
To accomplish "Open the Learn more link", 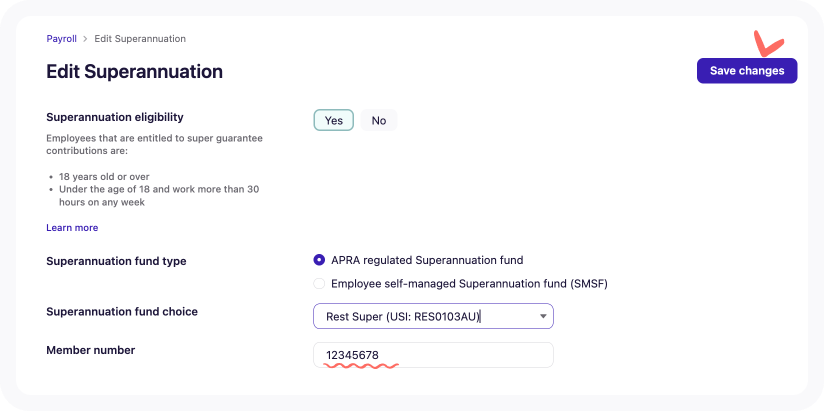I will point(72,228).
